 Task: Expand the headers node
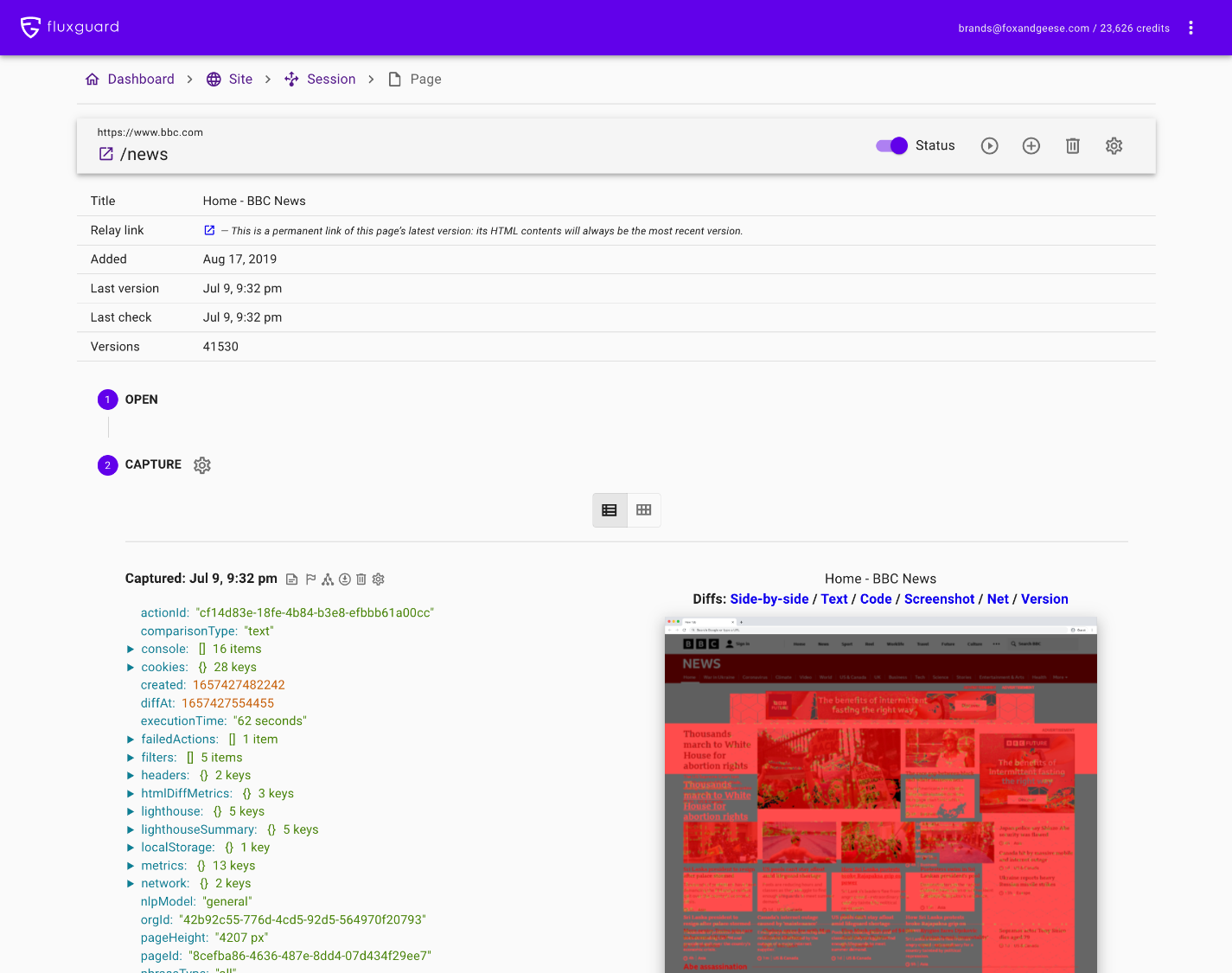pyautogui.click(x=131, y=776)
